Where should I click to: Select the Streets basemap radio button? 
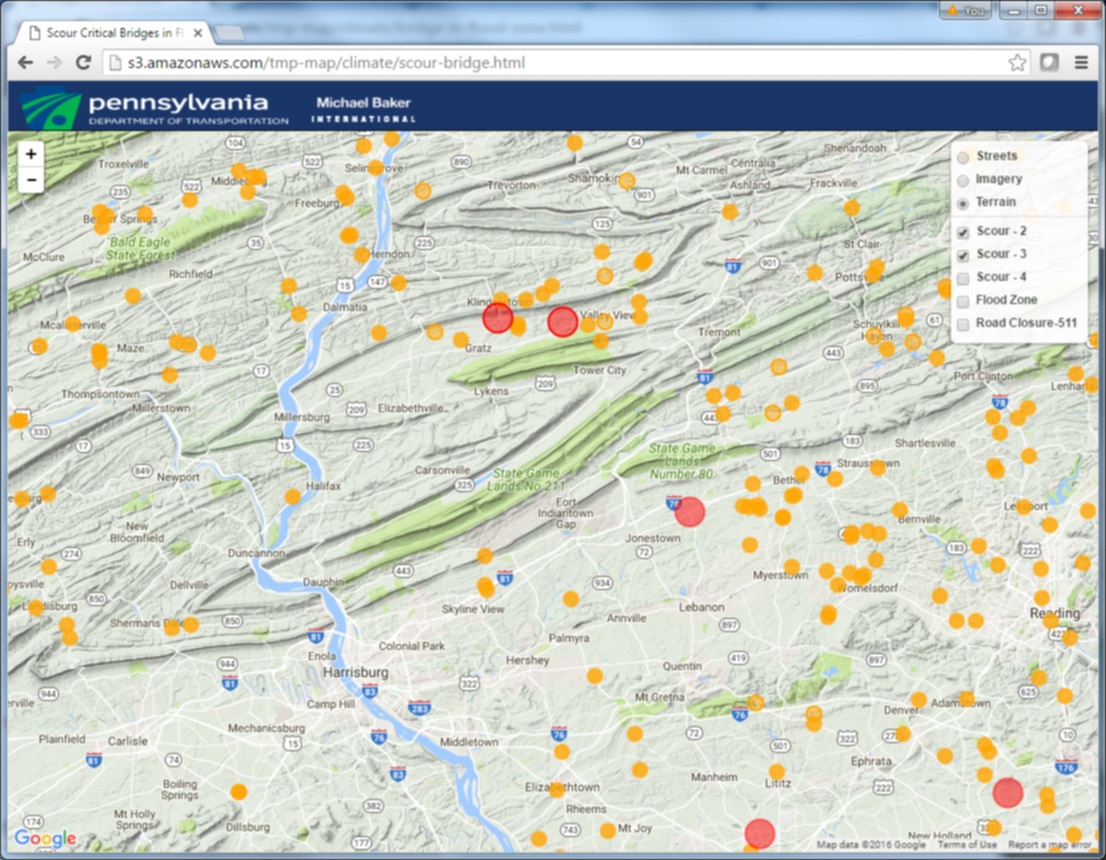pos(963,157)
